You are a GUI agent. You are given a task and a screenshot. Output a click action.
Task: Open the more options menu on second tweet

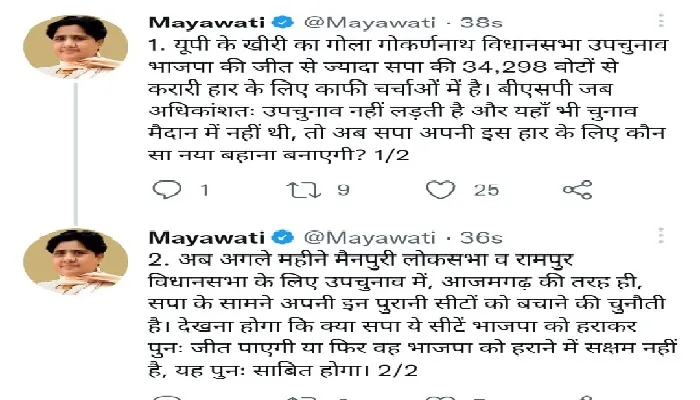click(661, 235)
